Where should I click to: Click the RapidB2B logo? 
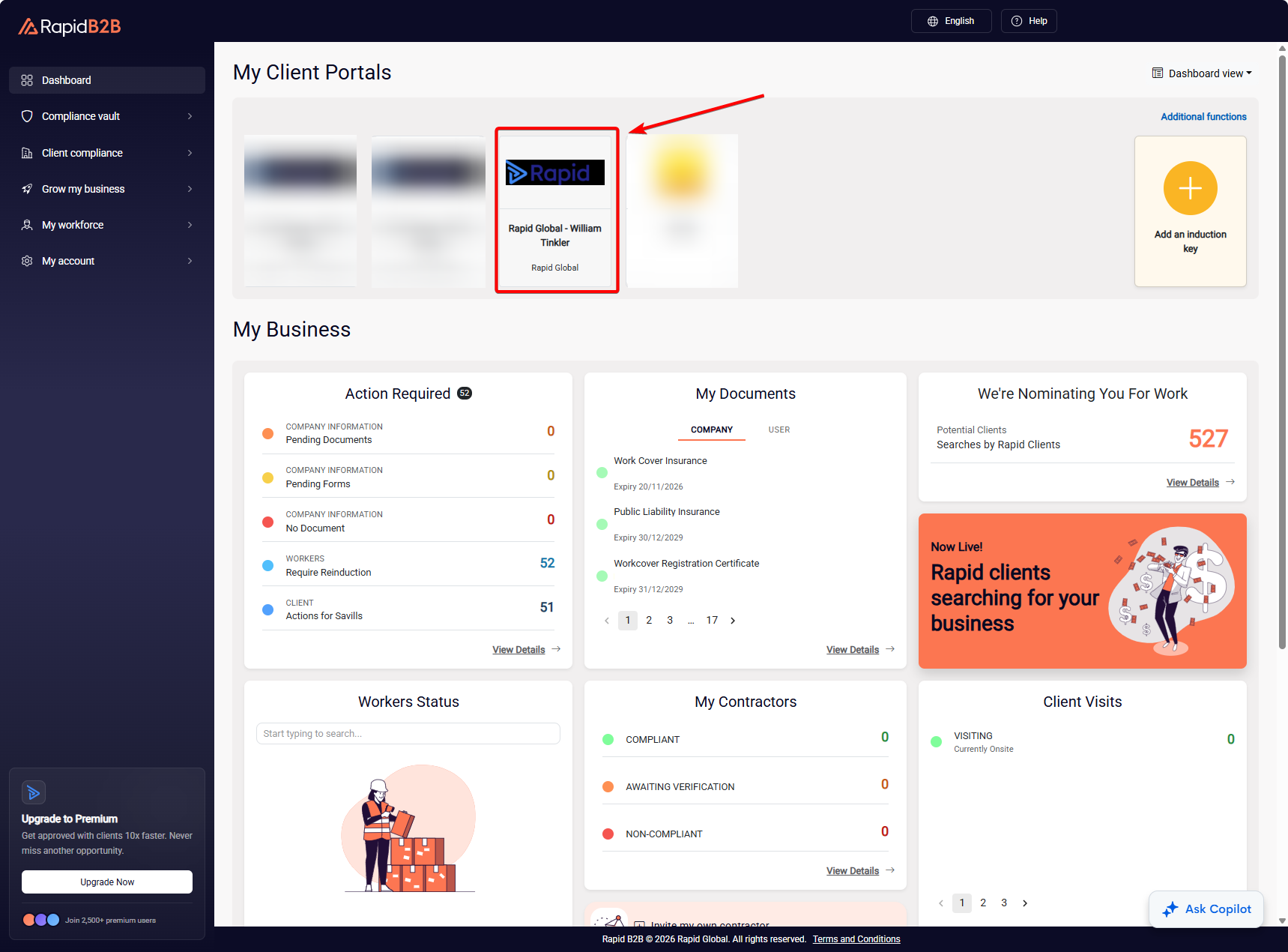click(x=70, y=27)
